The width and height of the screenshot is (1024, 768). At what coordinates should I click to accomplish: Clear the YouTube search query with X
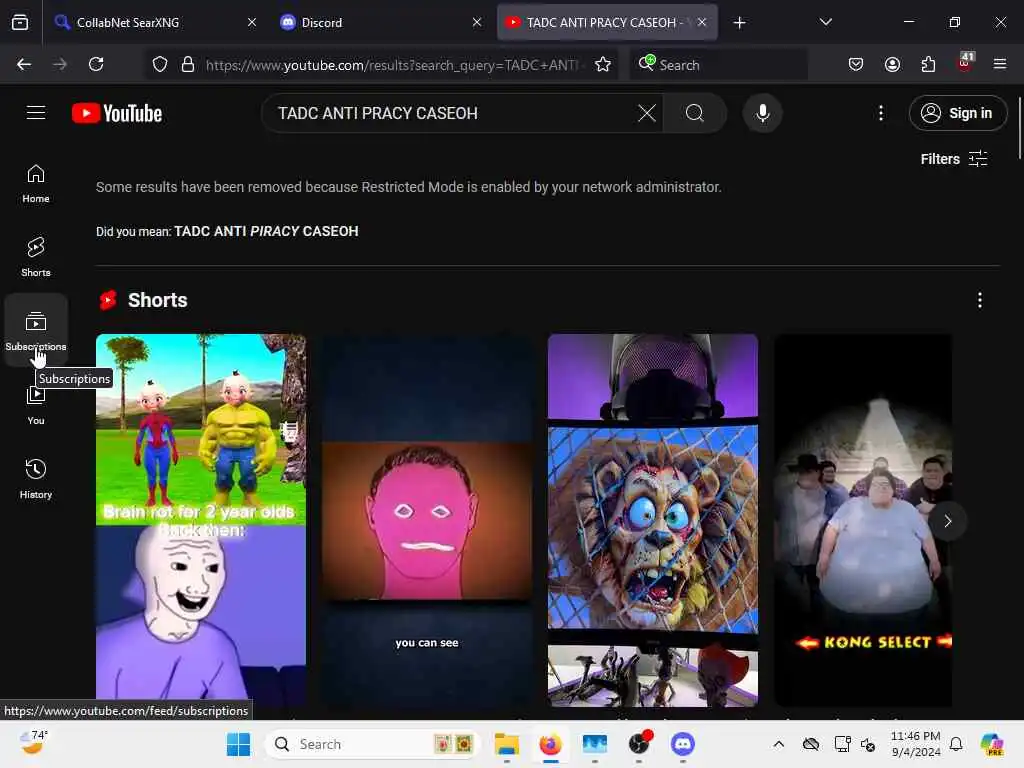click(647, 113)
